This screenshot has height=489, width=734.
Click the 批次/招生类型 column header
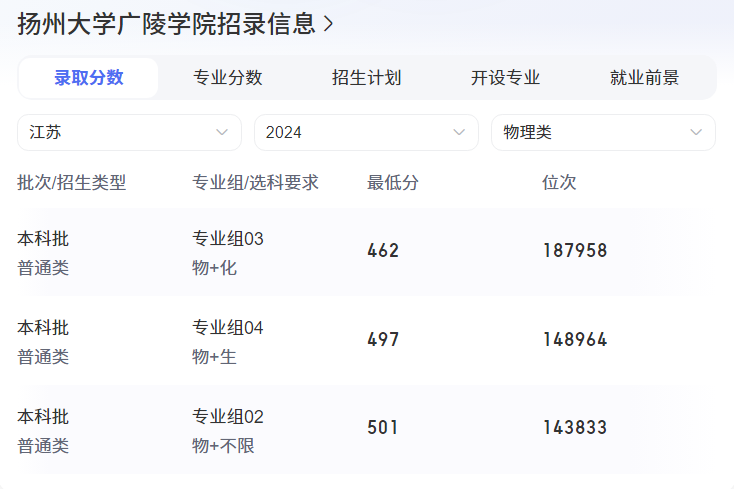72,182
